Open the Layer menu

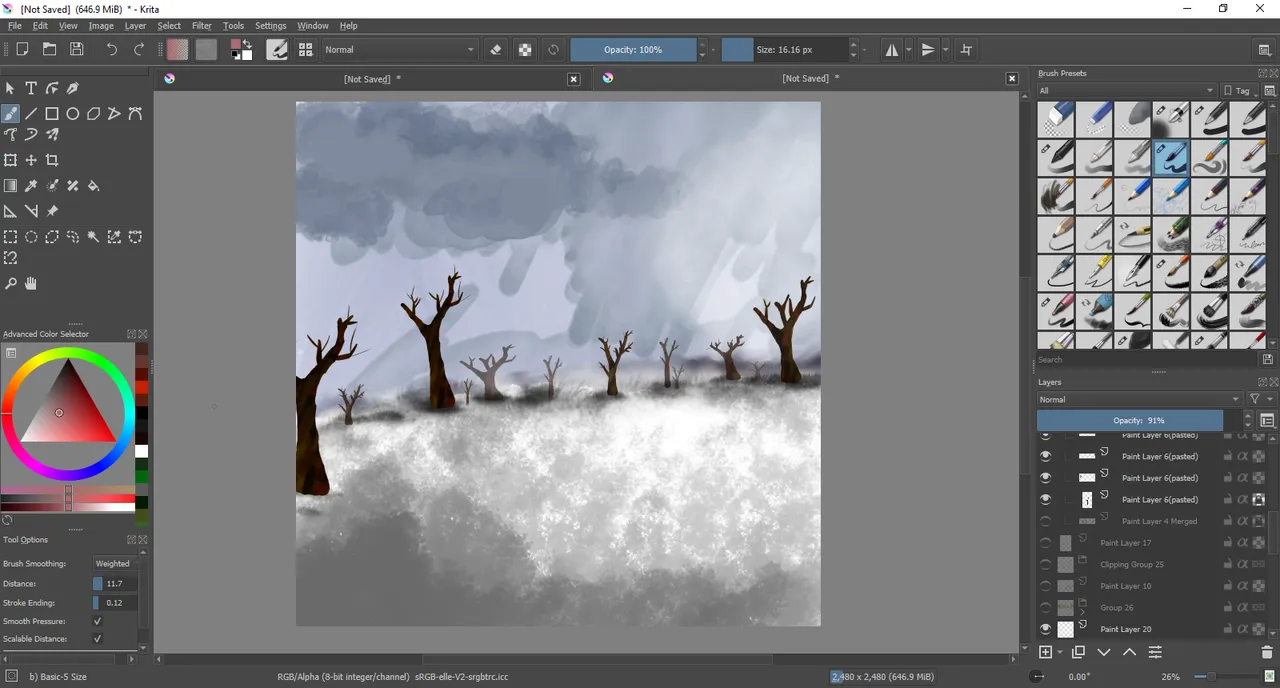(x=135, y=26)
